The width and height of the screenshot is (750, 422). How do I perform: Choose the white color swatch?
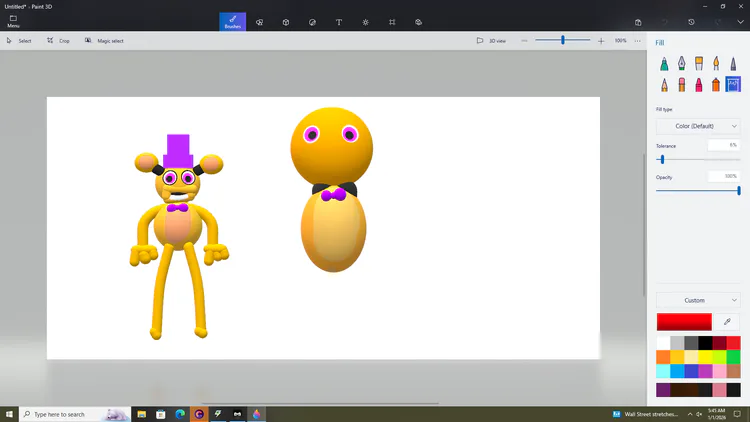tap(663, 343)
